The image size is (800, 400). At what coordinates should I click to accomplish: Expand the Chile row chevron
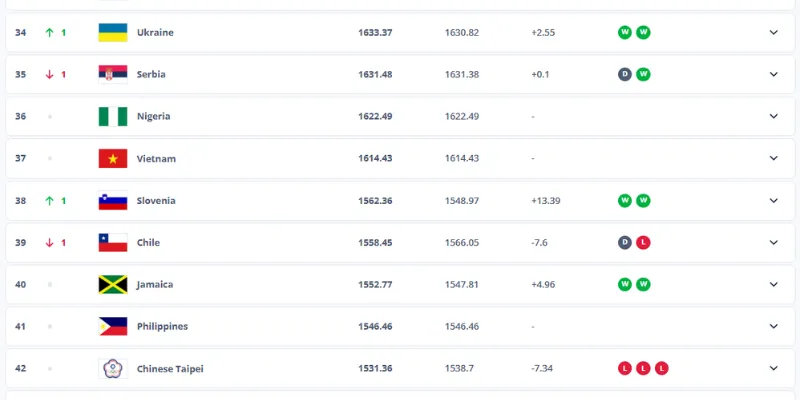coord(773,242)
